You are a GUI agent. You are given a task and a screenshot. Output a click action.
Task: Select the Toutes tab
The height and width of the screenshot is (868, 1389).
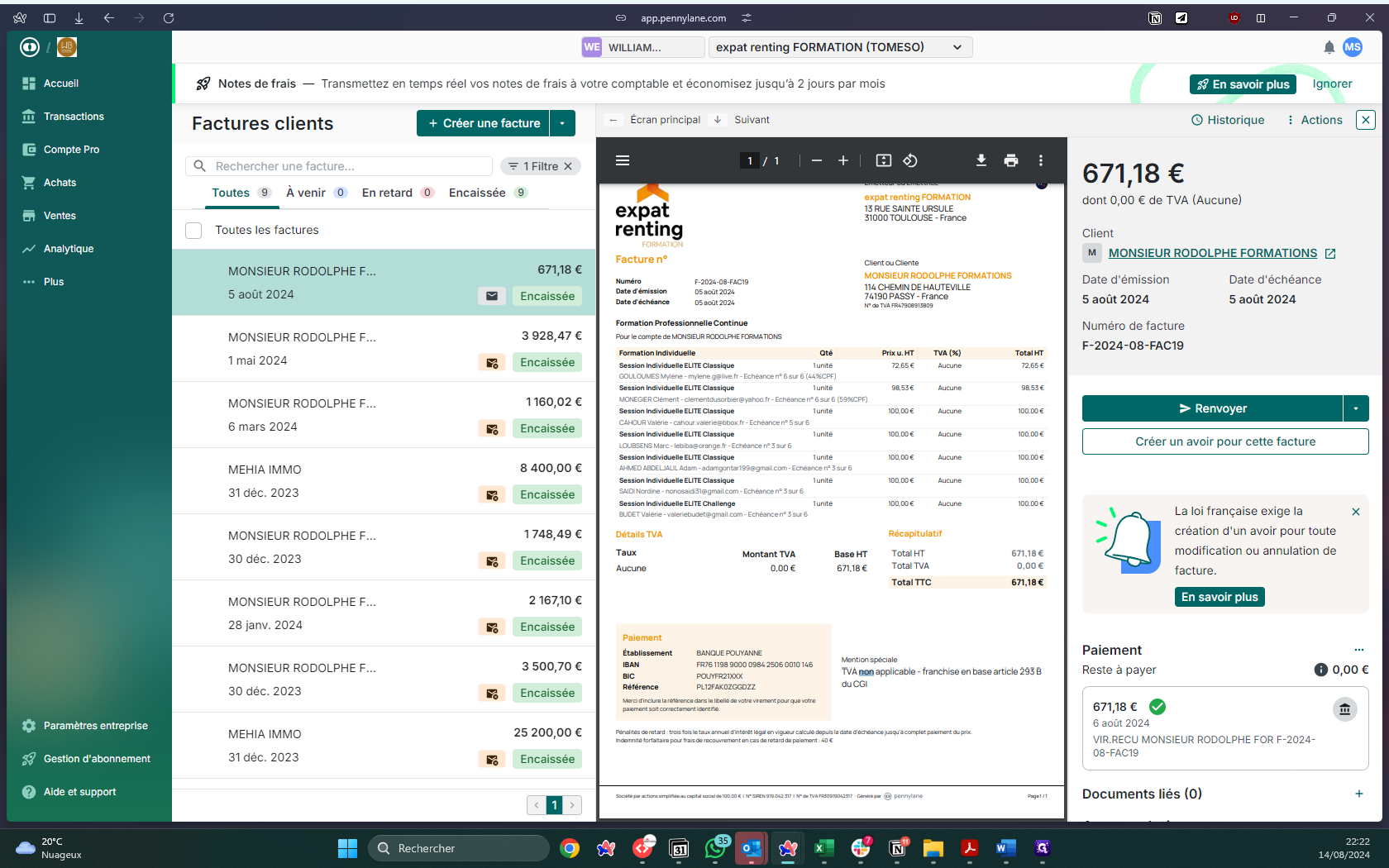click(x=241, y=193)
